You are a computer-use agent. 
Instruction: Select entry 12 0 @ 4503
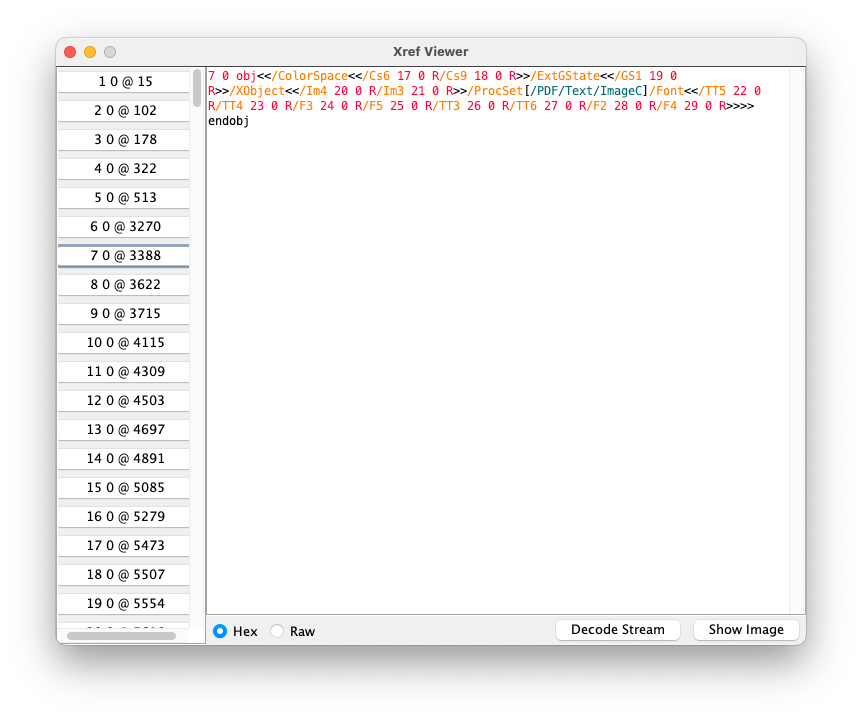tap(124, 401)
